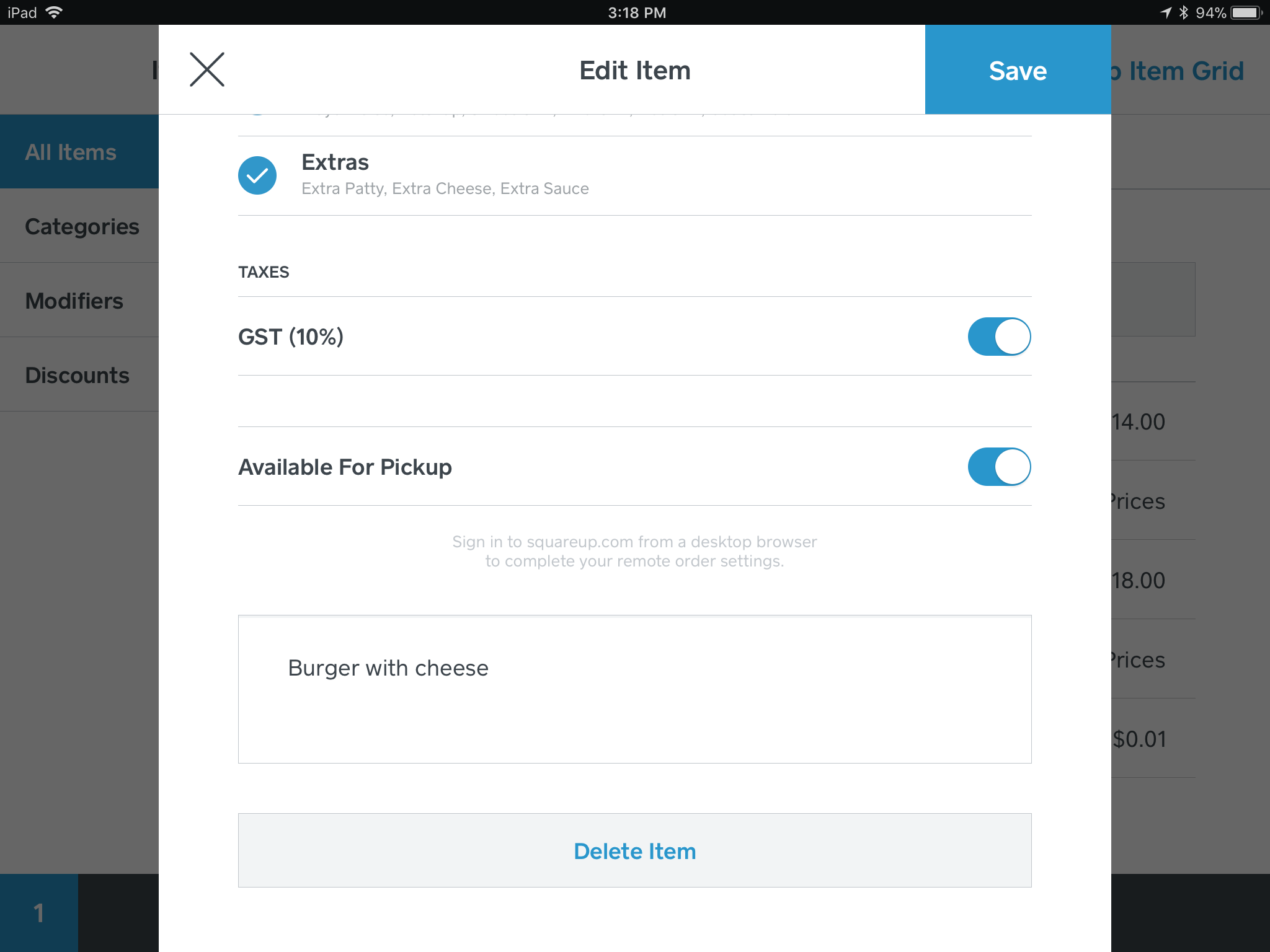This screenshot has height=952, width=1270.
Task: Turn off Available For Pickup switch
Action: point(999,467)
